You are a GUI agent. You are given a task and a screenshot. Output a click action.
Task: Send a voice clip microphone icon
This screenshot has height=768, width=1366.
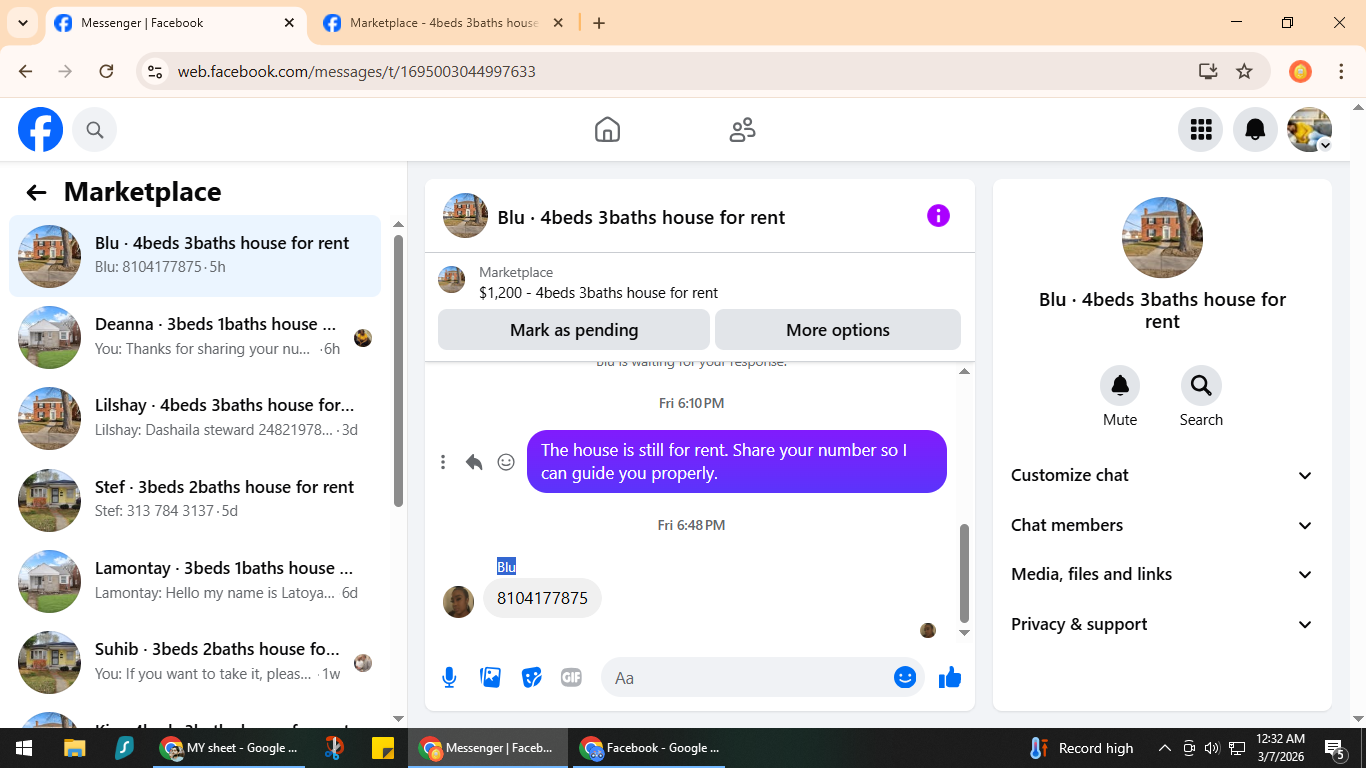450,678
